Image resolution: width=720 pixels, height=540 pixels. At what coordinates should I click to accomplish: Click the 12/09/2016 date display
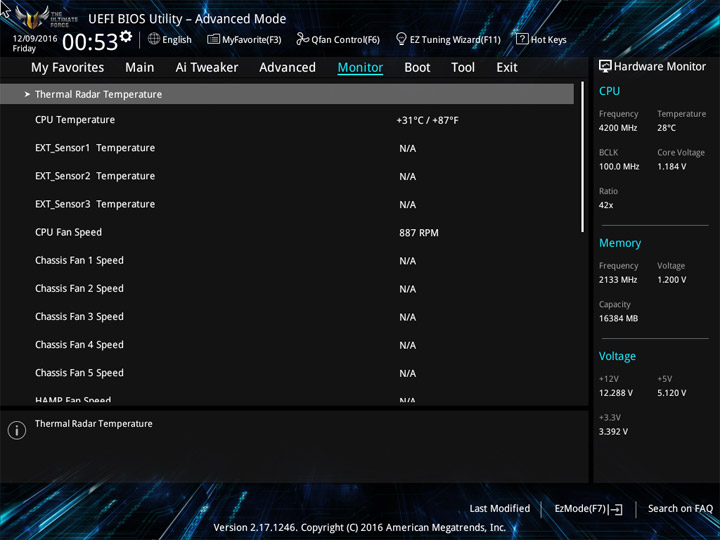point(35,39)
